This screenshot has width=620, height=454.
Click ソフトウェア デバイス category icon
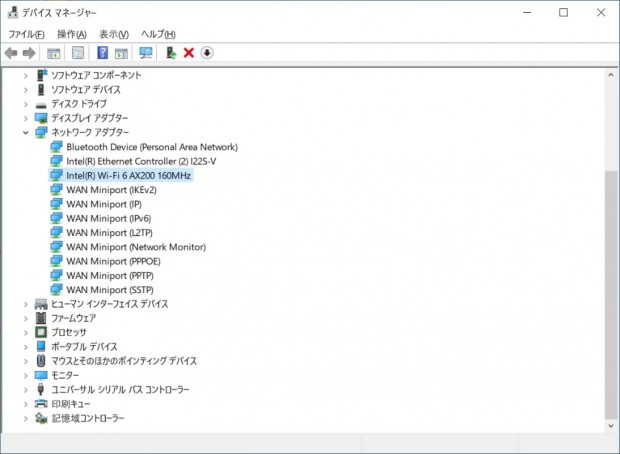click(41, 89)
